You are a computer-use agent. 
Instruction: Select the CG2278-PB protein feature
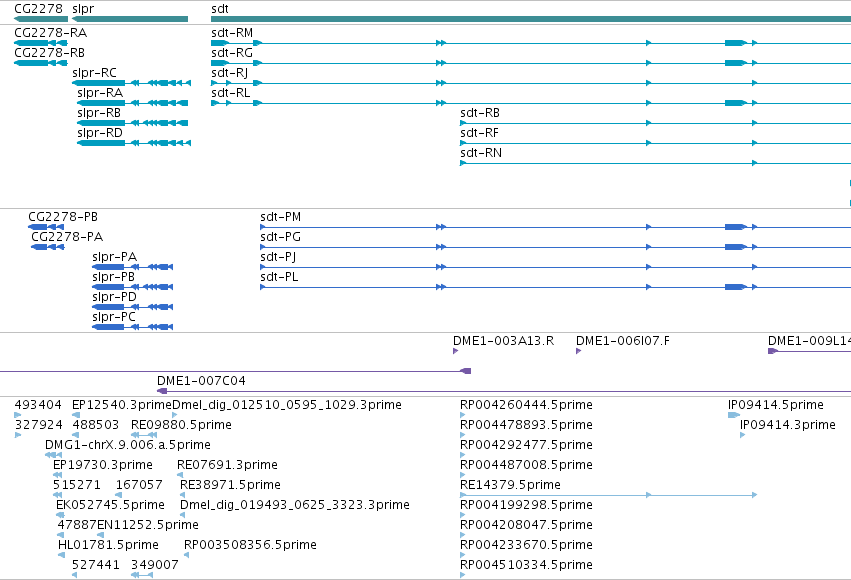[x=46, y=227]
